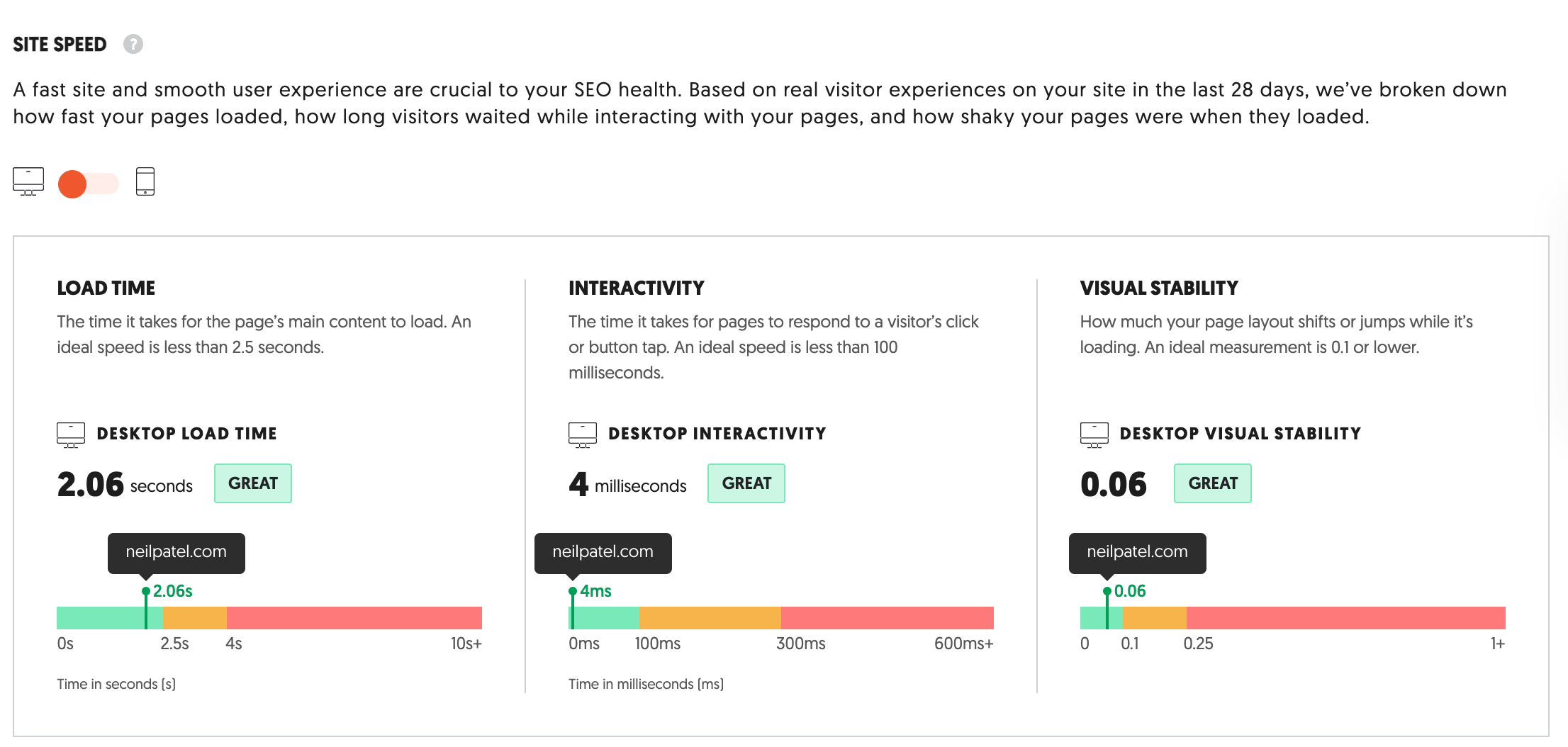1568x747 pixels.
Task: Click the red segment of the load time bar
Action: [x=354, y=618]
